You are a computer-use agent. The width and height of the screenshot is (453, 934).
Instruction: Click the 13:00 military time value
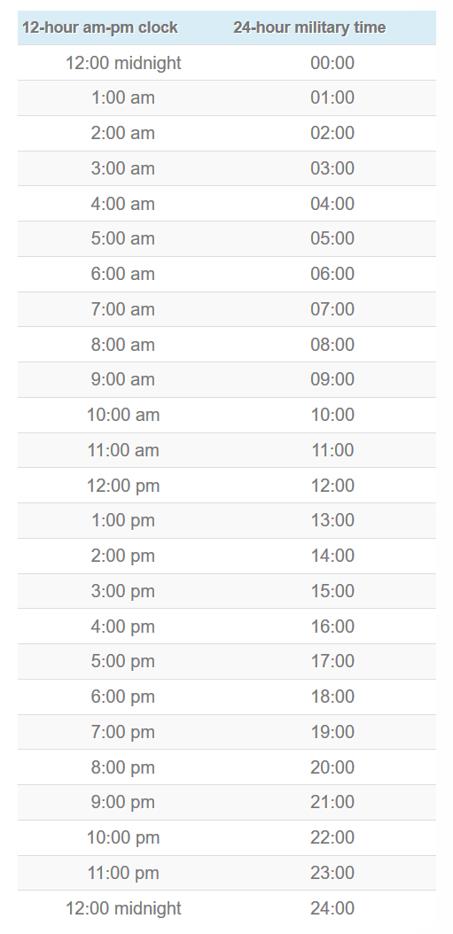(332, 520)
